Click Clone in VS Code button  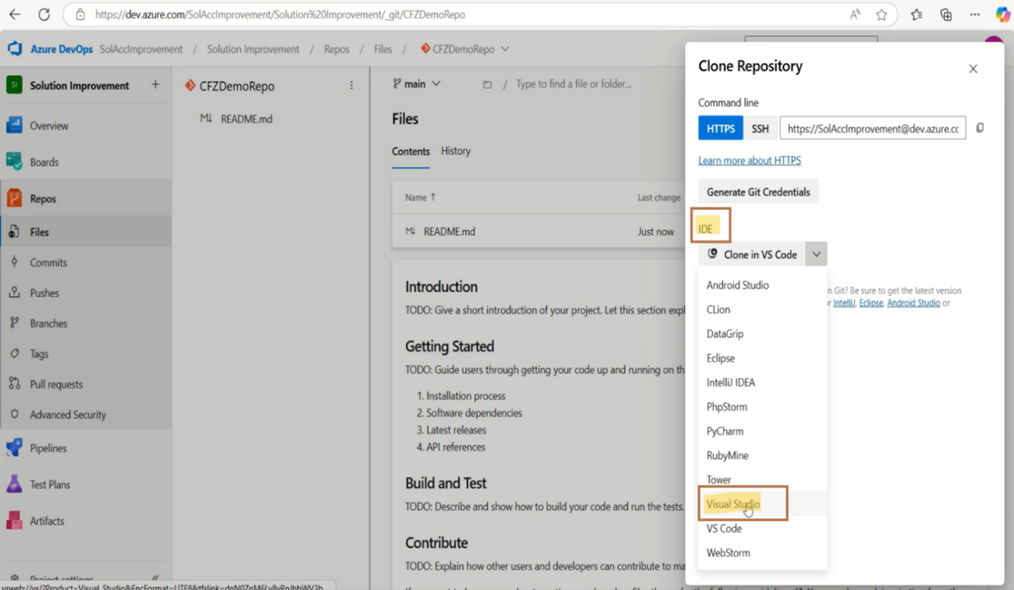752,254
